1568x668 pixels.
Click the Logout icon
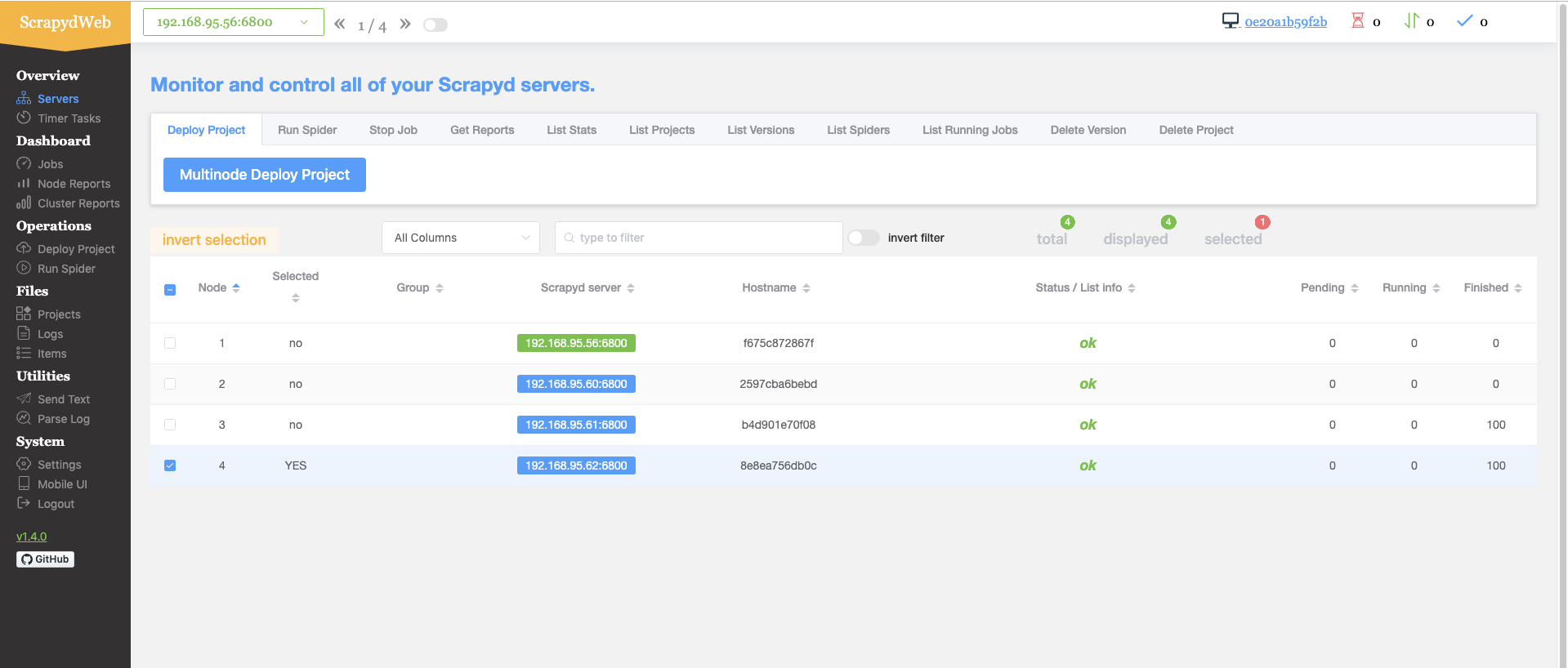[x=24, y=503]
